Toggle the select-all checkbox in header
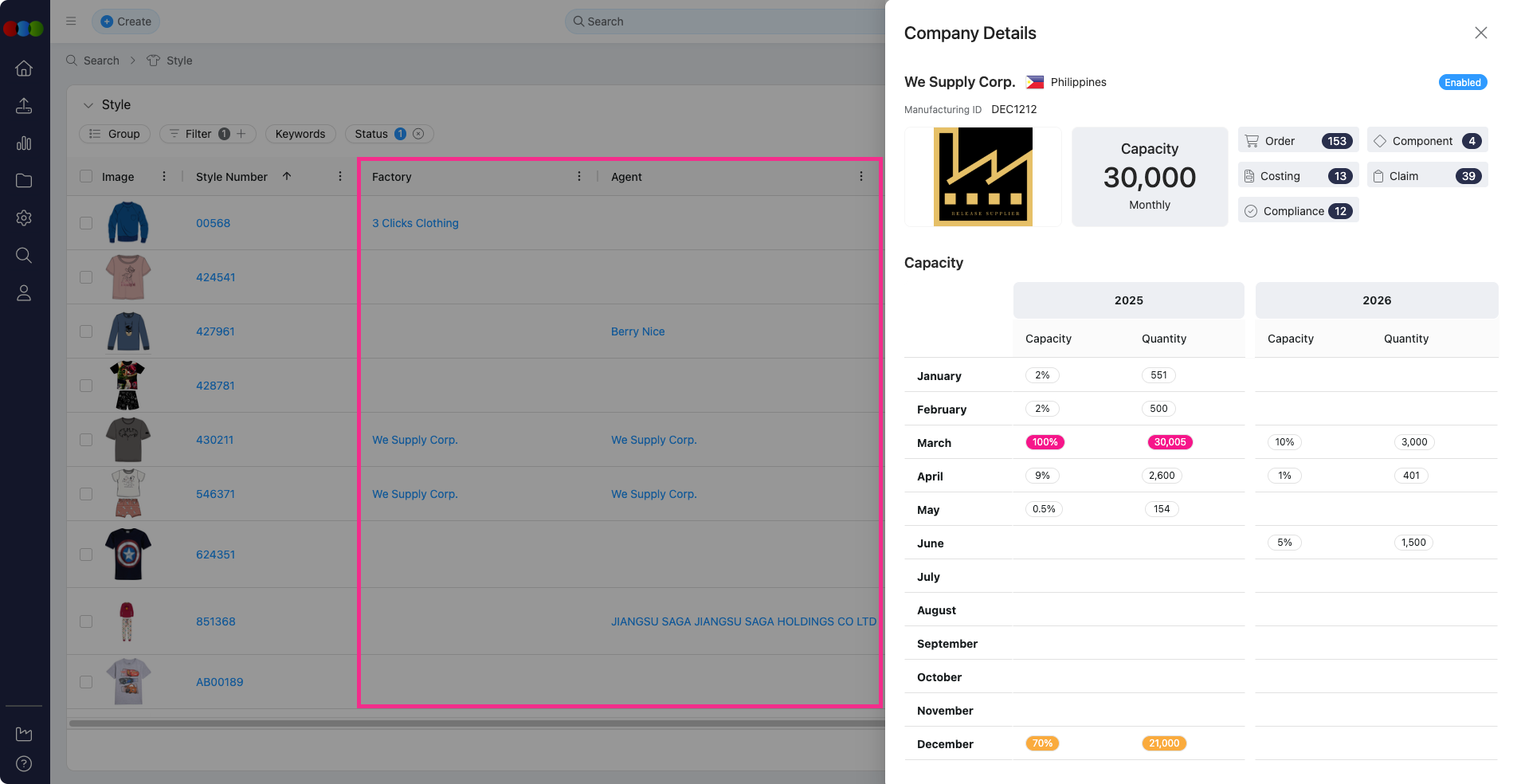Screen dimensions: 1517x784 point(86,177)
